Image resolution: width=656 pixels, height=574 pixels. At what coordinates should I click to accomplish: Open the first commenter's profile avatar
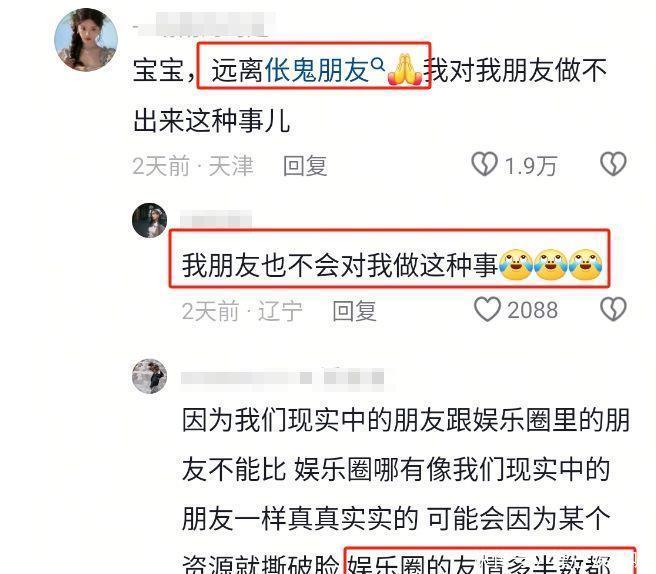(86, 40)
